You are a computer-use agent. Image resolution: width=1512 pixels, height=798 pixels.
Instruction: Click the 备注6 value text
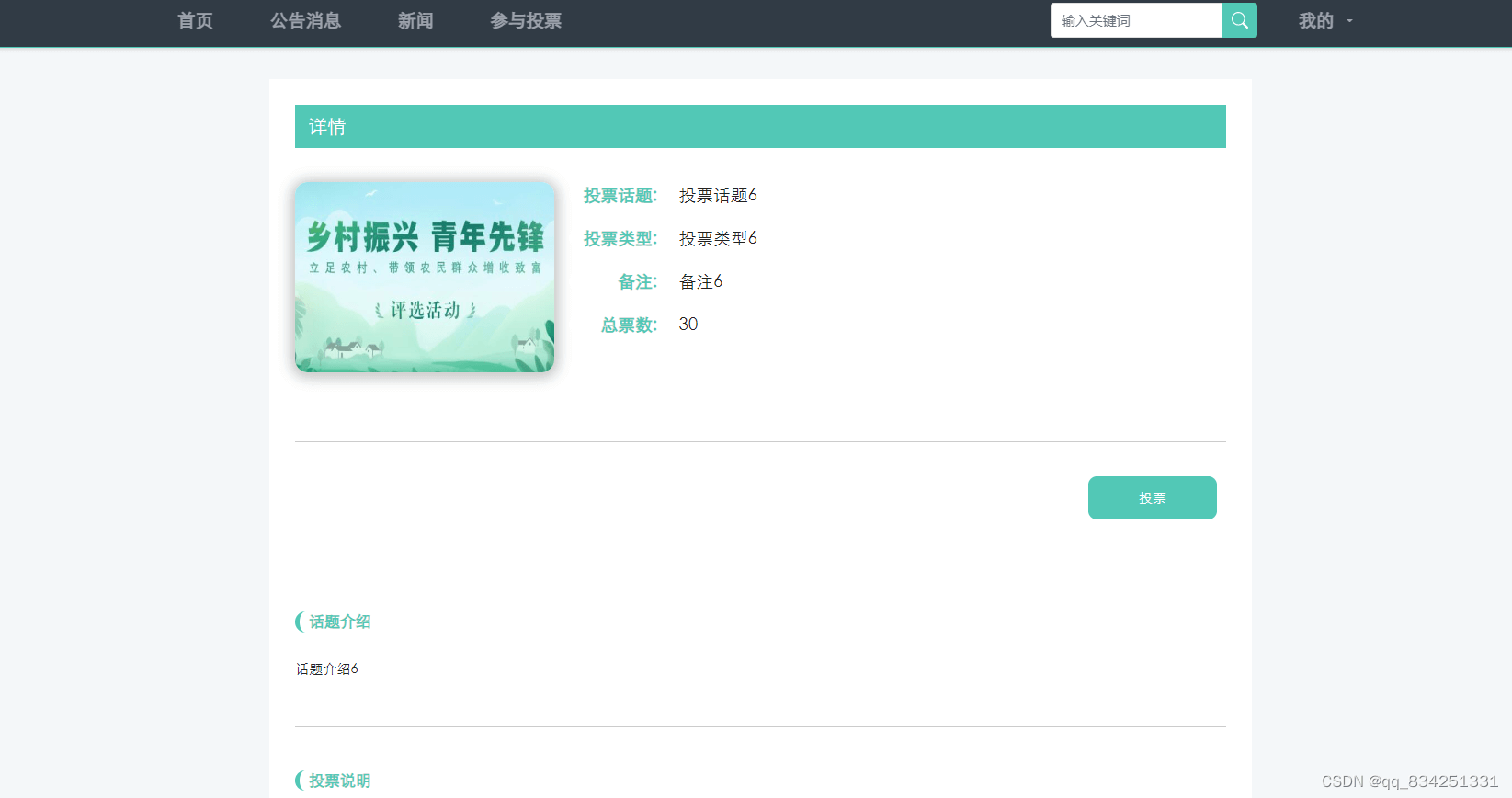click(700, 282)
